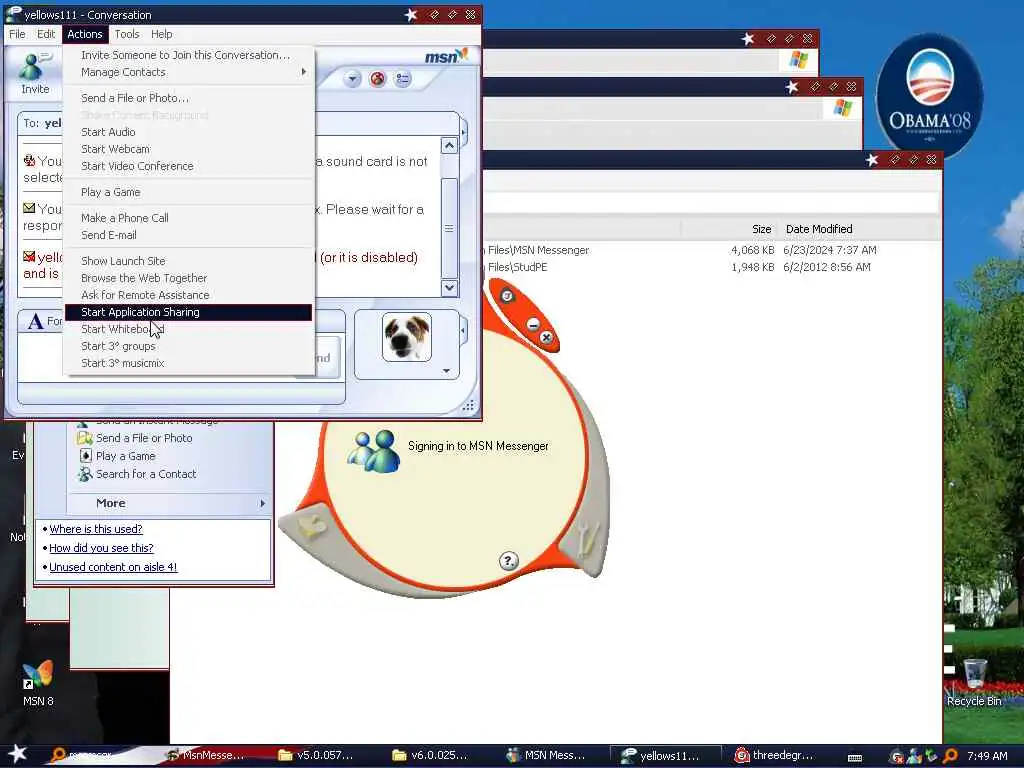
Task: Click Play a Game in back window
Action: [x=125, y=456]
